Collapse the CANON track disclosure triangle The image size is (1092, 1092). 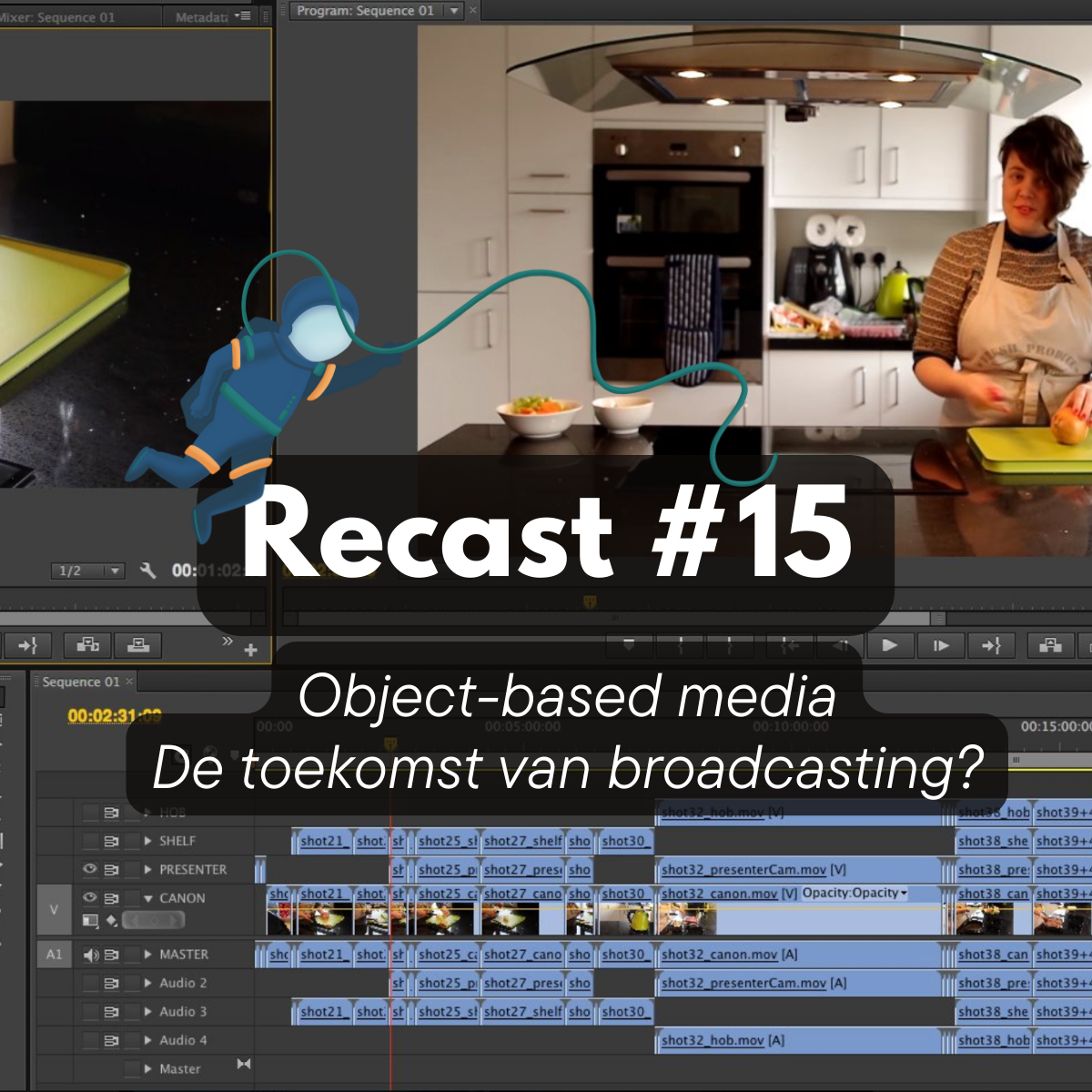pyautogui.click(x=148, y=898)
